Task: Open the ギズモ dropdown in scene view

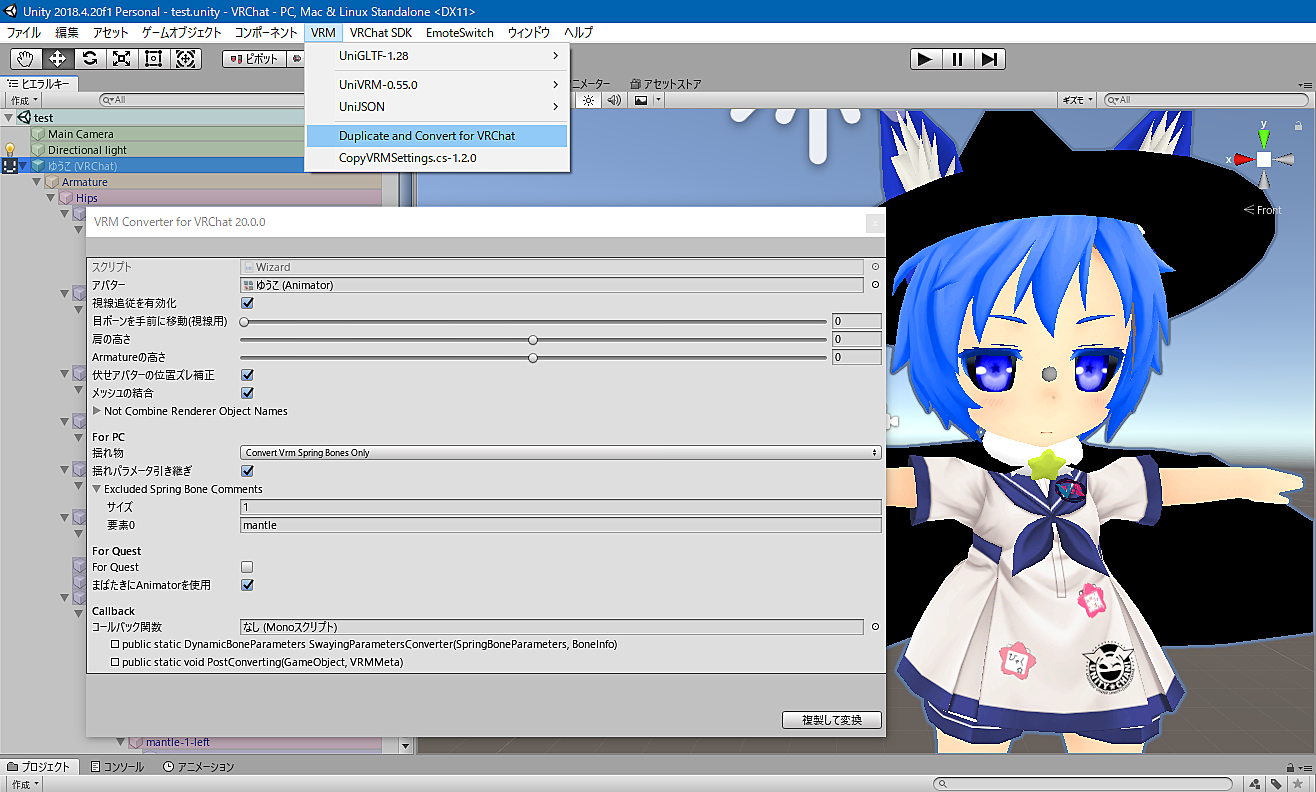Action: [1078, 100]
